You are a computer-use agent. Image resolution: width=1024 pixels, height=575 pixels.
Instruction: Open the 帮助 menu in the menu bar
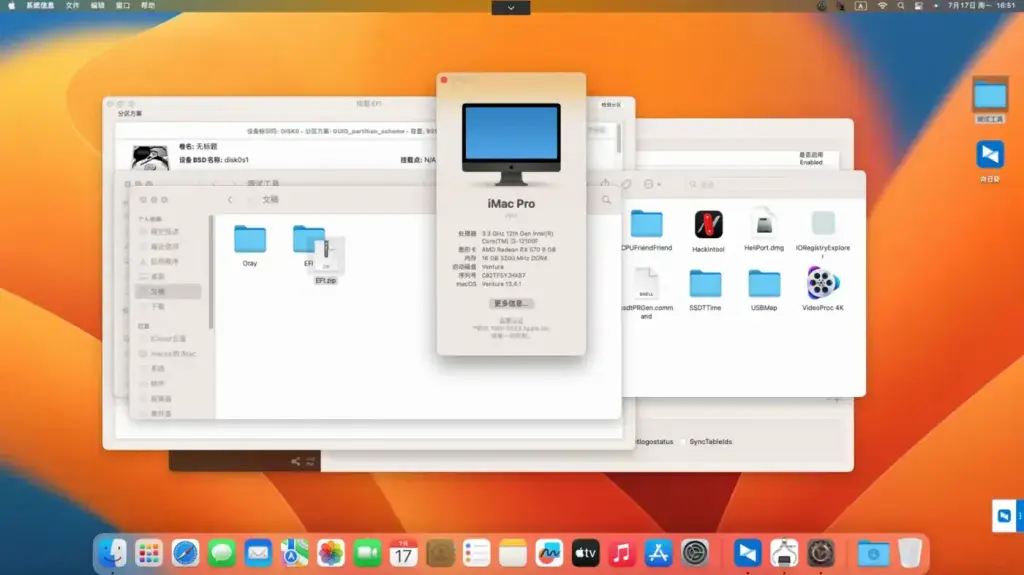tap(148, 5)
